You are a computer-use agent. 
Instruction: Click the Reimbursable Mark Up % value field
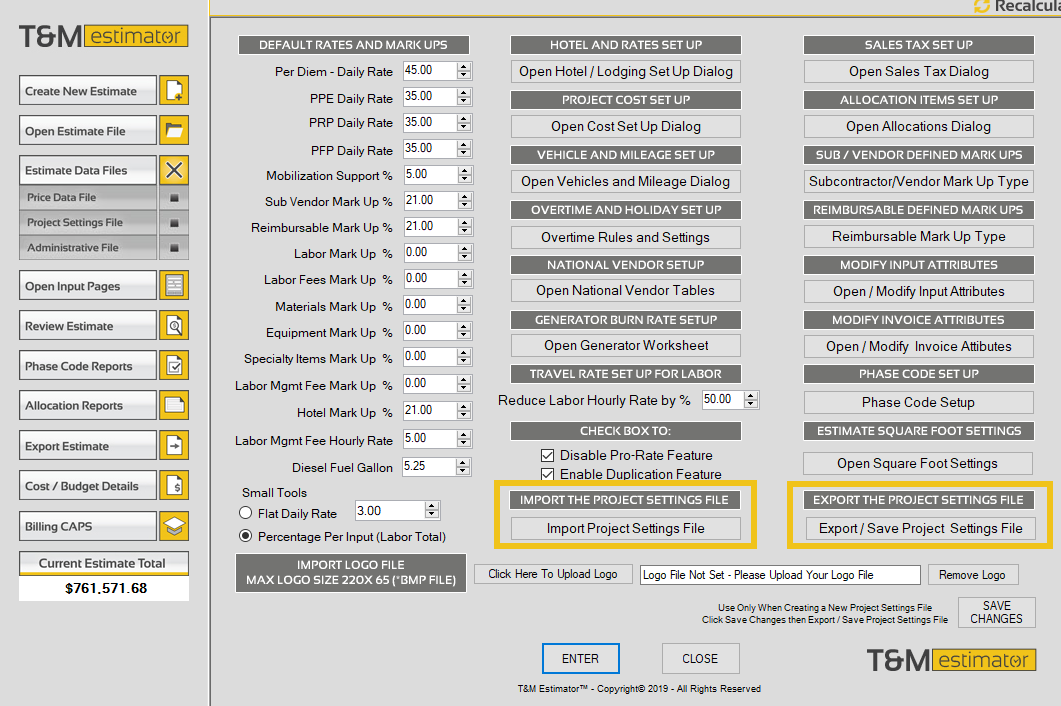430,227
